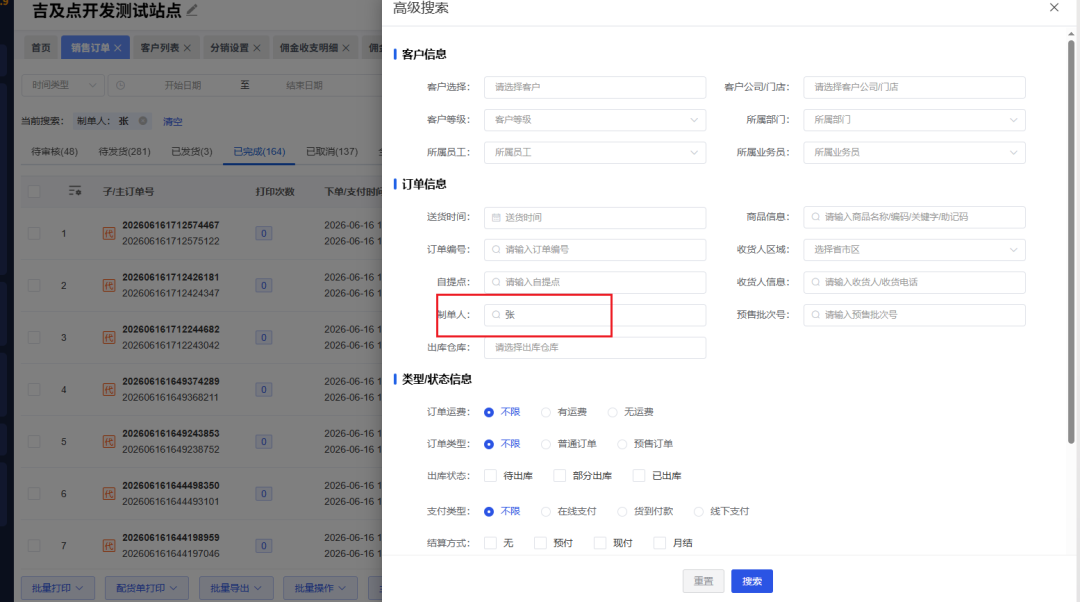Screen dimensions: 1080x602
Task: Click the 代 order icon in row 1
Action: (109, 233)
